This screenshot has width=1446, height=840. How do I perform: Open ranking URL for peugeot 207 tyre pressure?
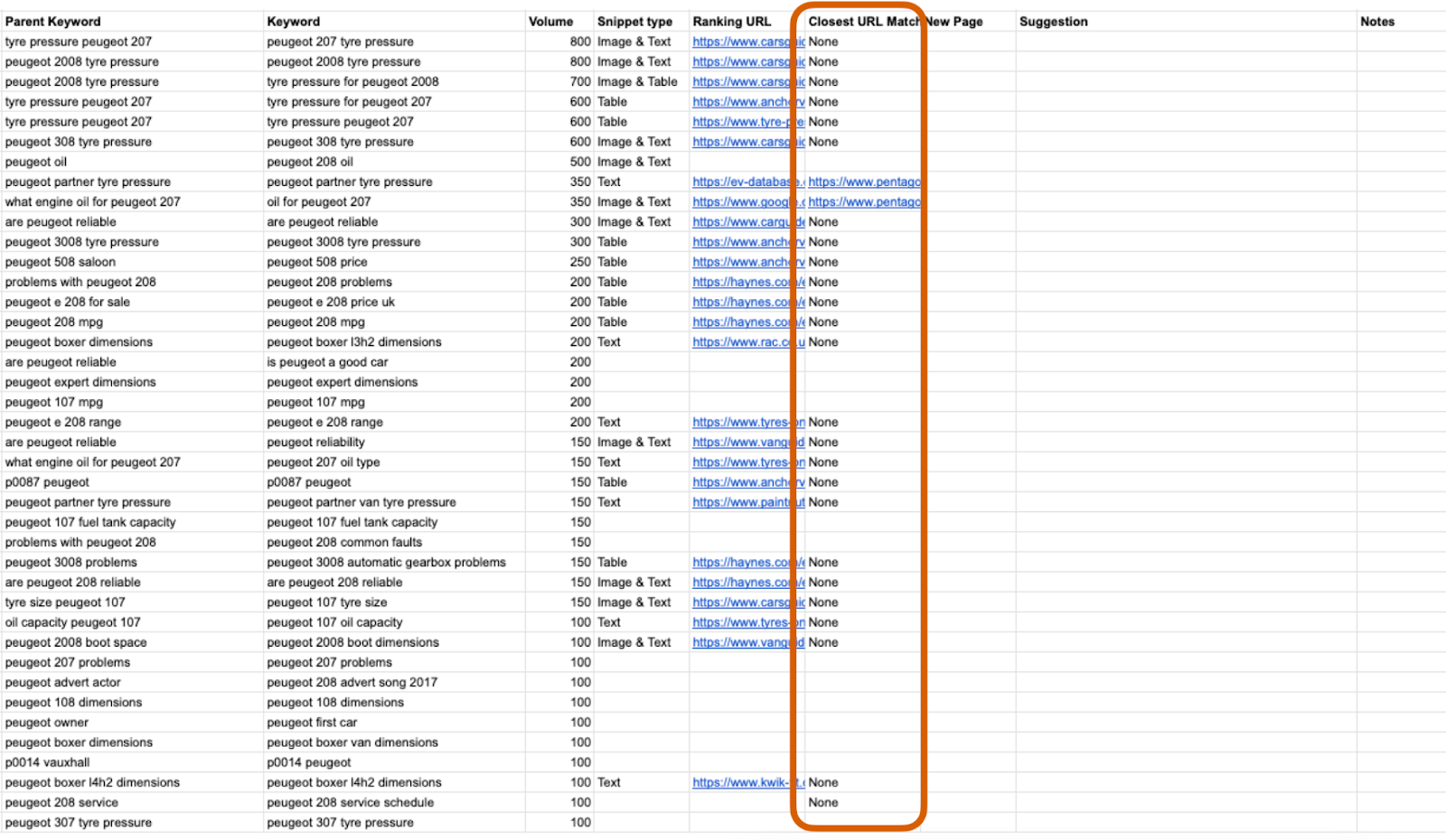tap(748, 42)
